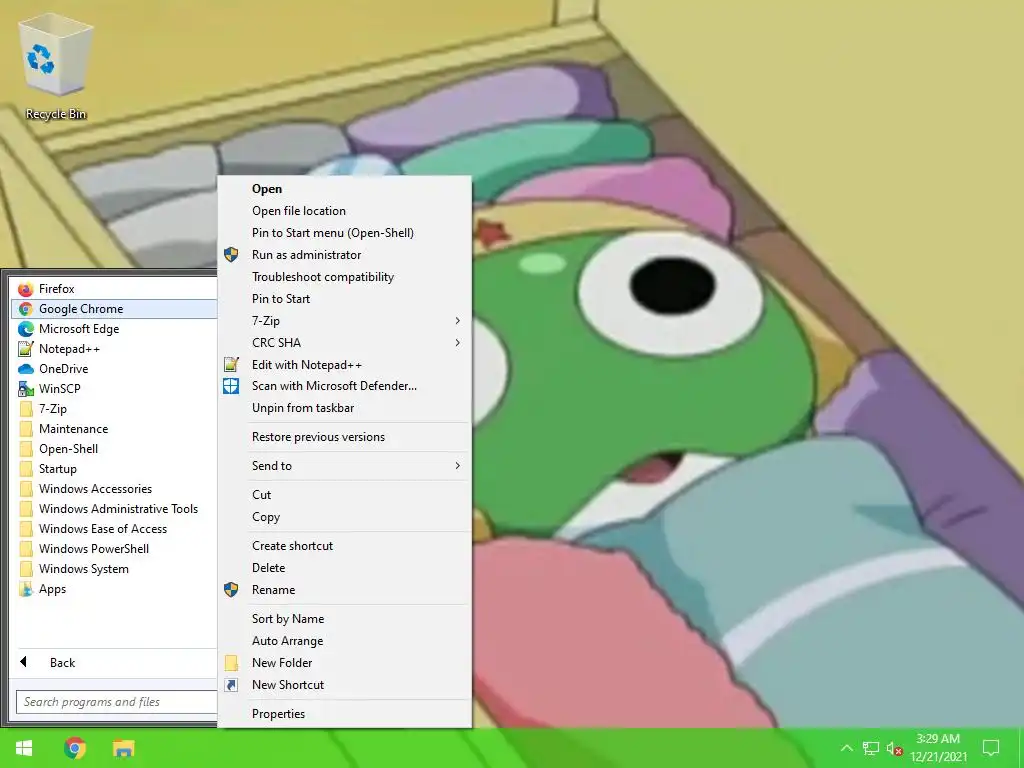Open the Recycle Bin desktop icon
The width and height of the screenshot is (1024, 768).
click(56, 68)
